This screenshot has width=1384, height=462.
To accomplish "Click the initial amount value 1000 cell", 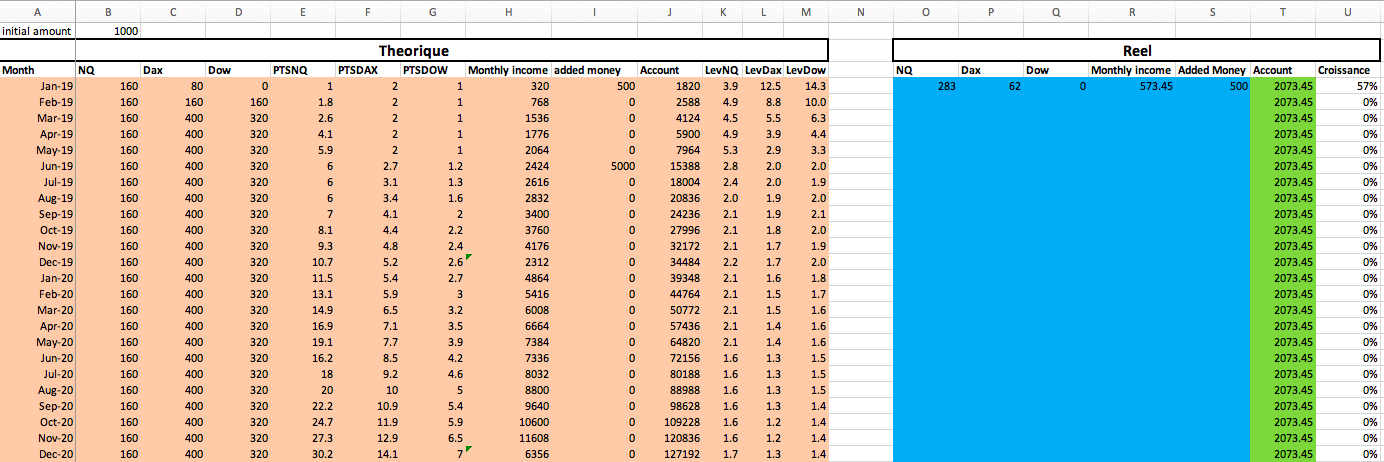I will pos(108,31).
